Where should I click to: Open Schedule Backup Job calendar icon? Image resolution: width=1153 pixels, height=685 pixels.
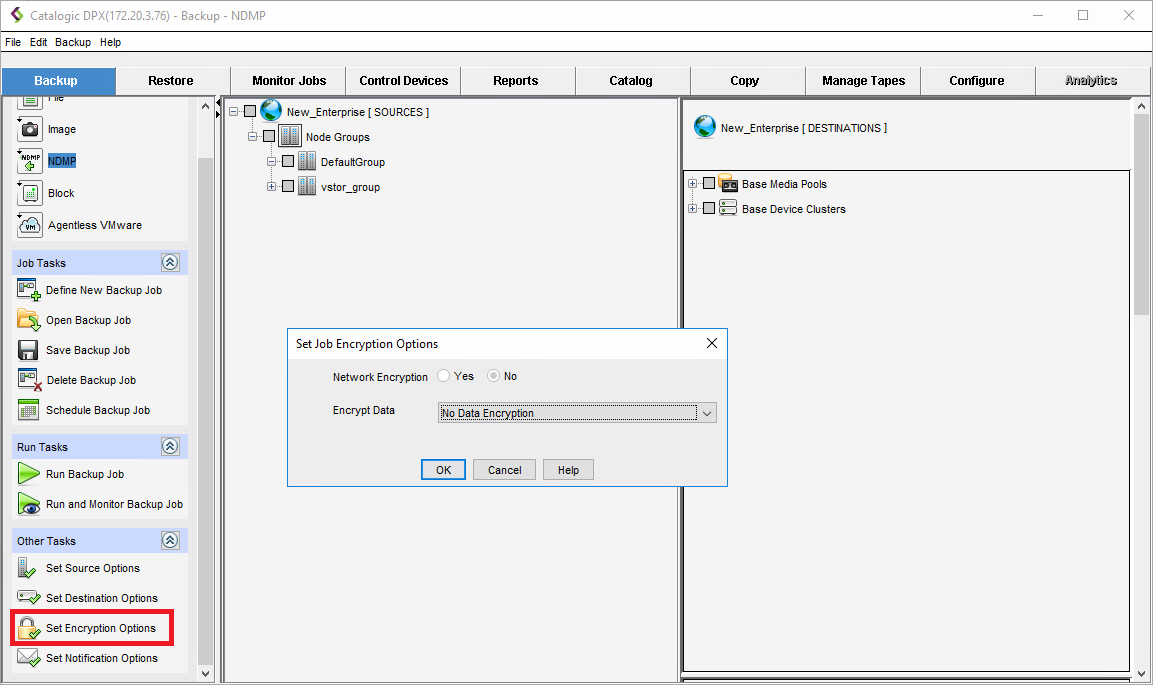[x=29, y=410]
